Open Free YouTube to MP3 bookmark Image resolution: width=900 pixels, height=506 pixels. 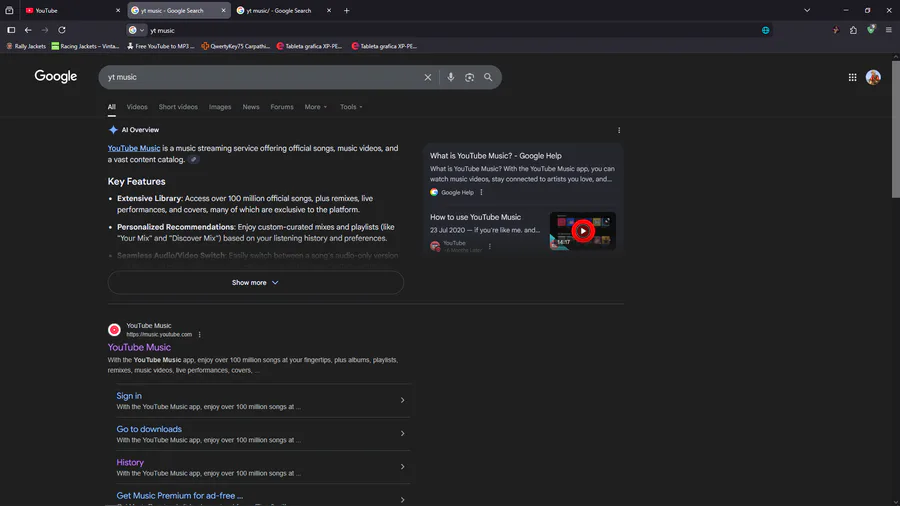point(161,46)
